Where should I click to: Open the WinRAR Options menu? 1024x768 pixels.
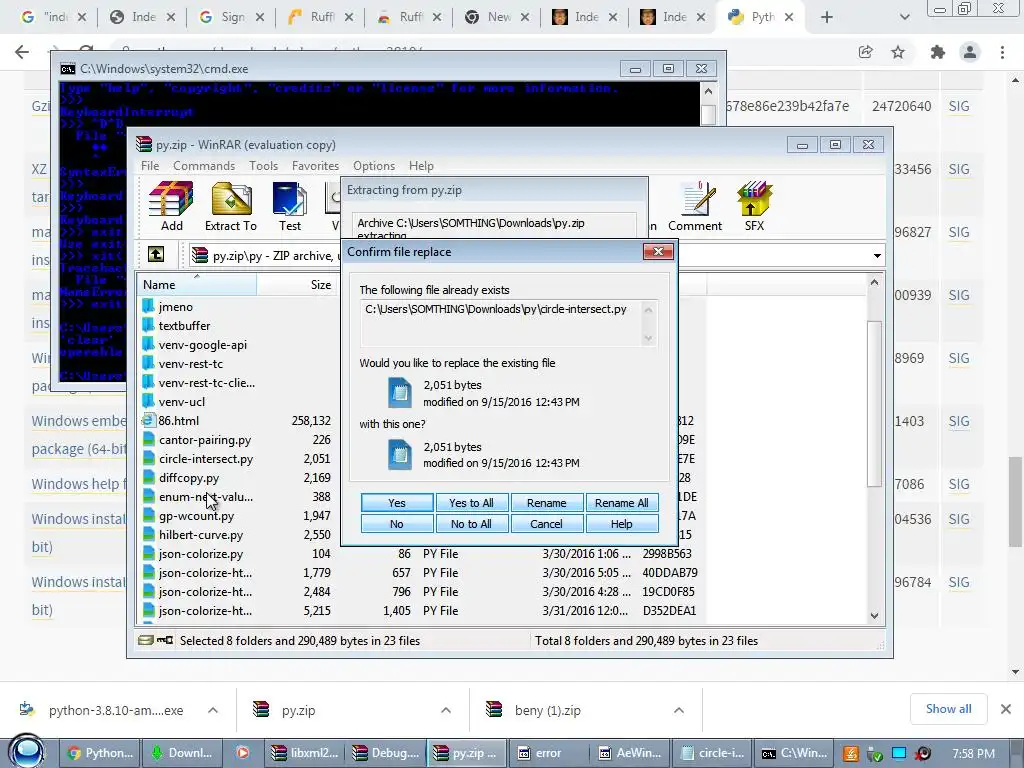coord(374,166)
